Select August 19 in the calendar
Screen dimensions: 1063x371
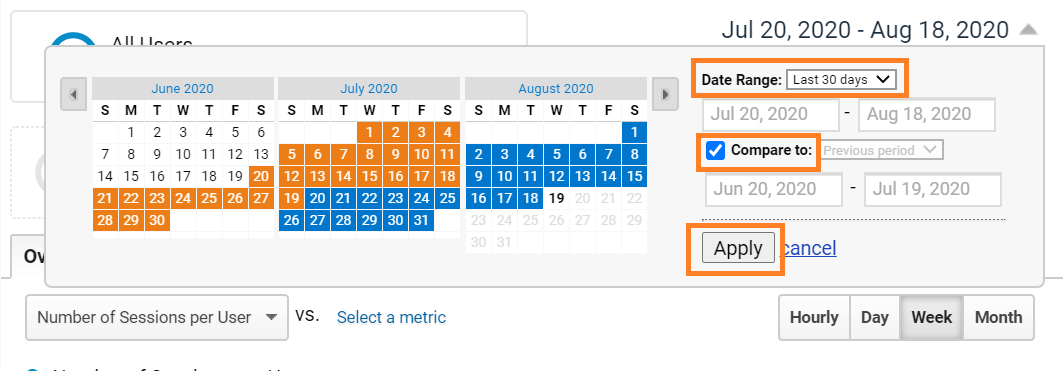tap(557, 198)
